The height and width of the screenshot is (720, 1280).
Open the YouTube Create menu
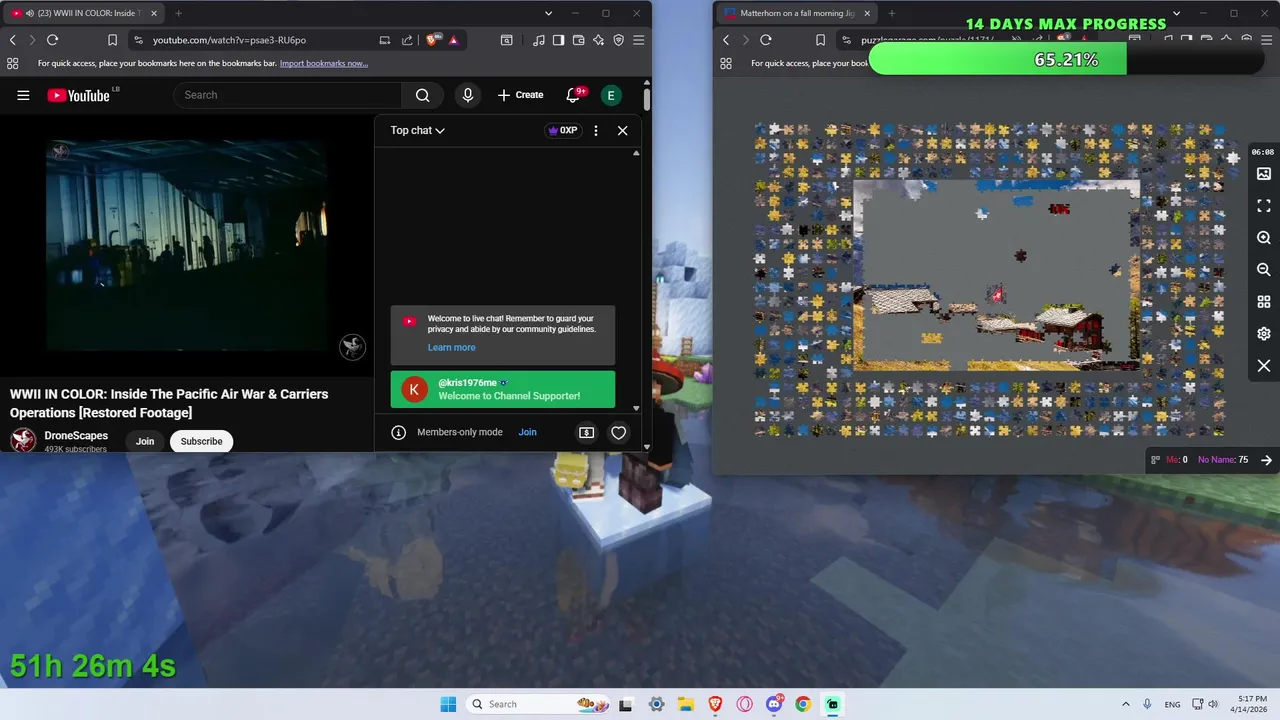coord(520,95)
